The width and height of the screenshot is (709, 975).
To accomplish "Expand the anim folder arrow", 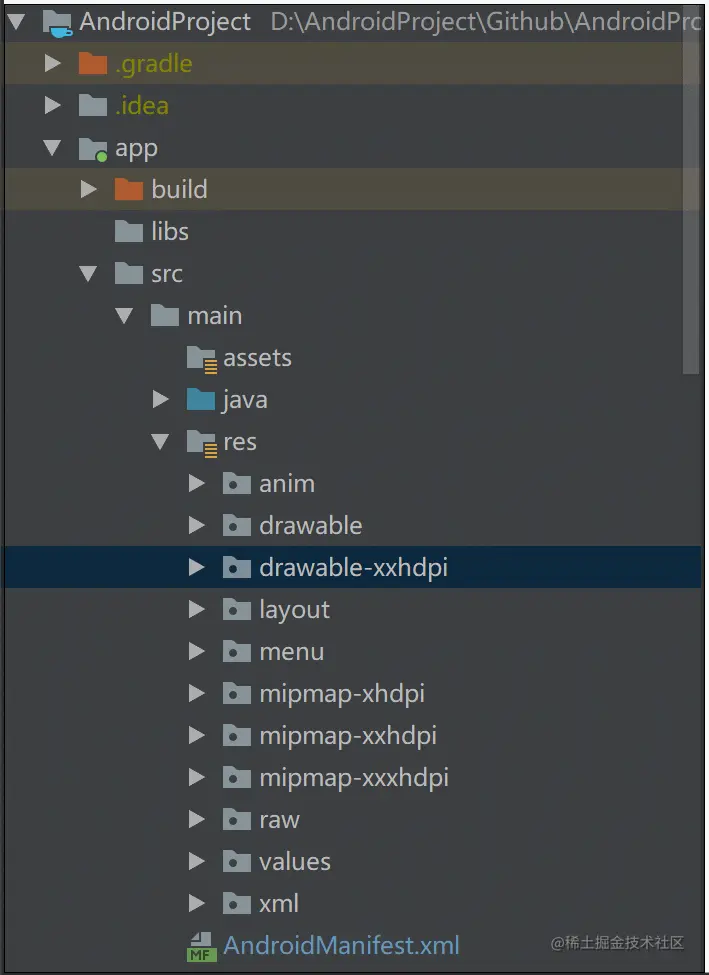I will [x=197, y=484].
